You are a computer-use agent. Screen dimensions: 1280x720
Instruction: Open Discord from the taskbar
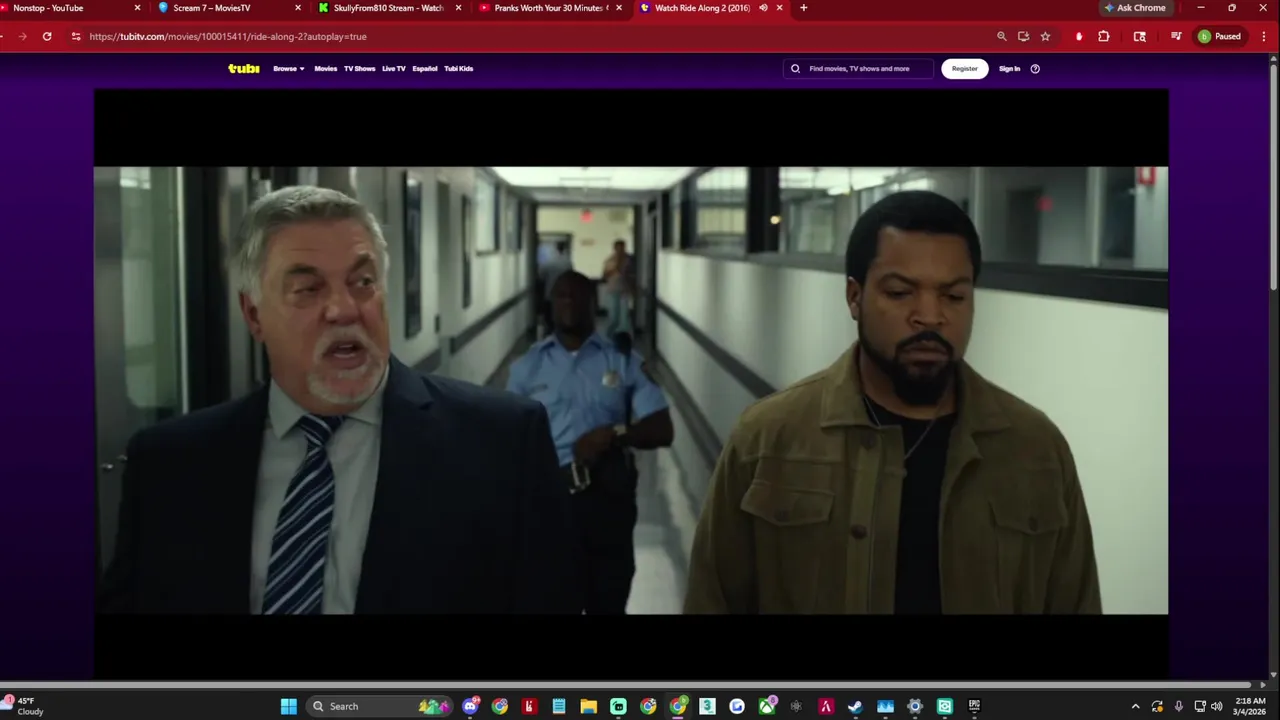(x=470, y=706)
